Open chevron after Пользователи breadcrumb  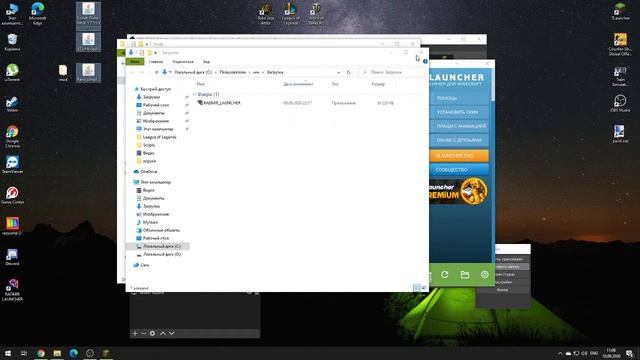[x=249, y=72]
